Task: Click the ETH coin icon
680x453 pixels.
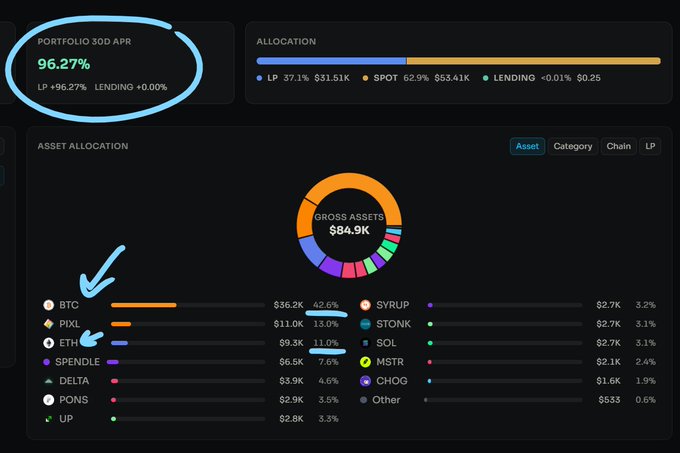Action: tap(49, 343)
